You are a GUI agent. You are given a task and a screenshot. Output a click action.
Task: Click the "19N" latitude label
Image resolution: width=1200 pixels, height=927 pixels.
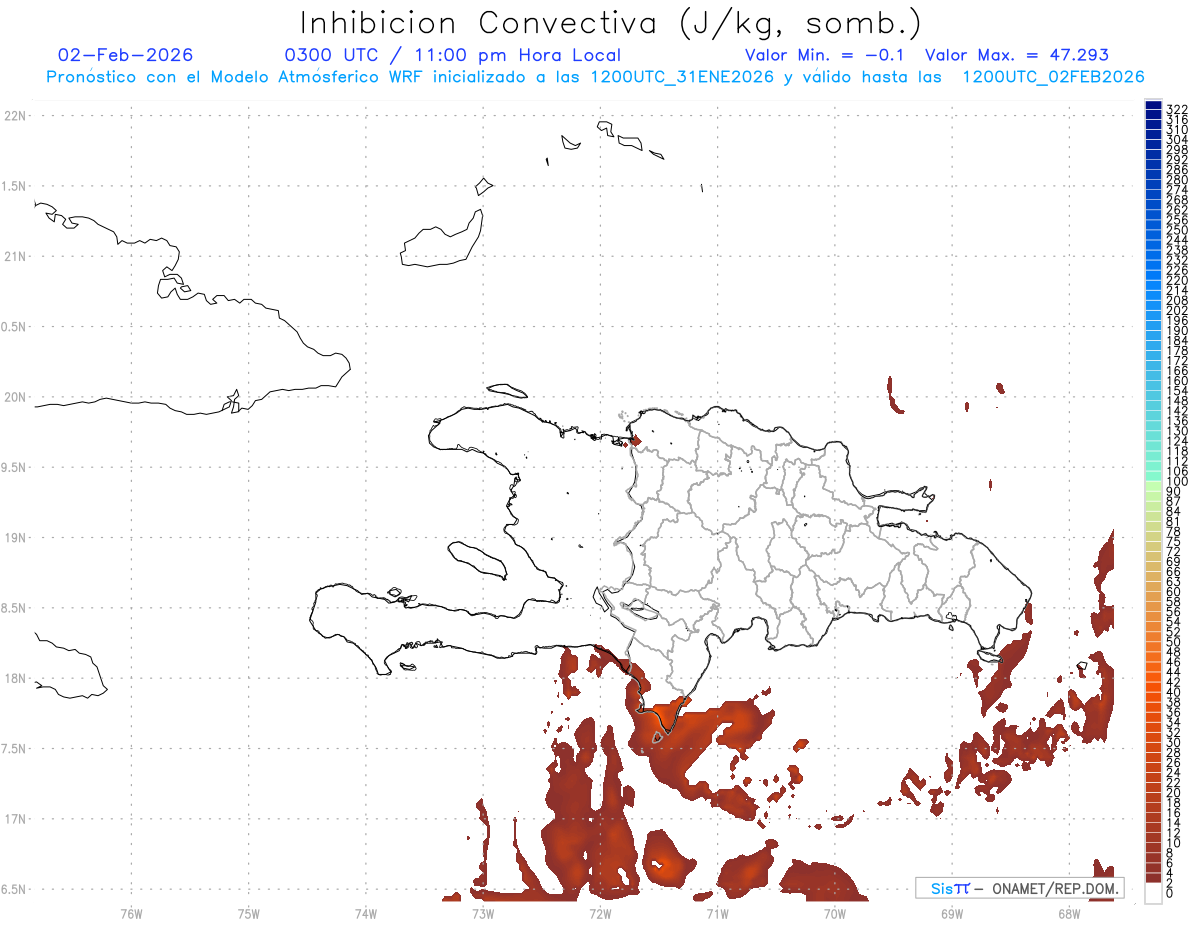point(14,537)
